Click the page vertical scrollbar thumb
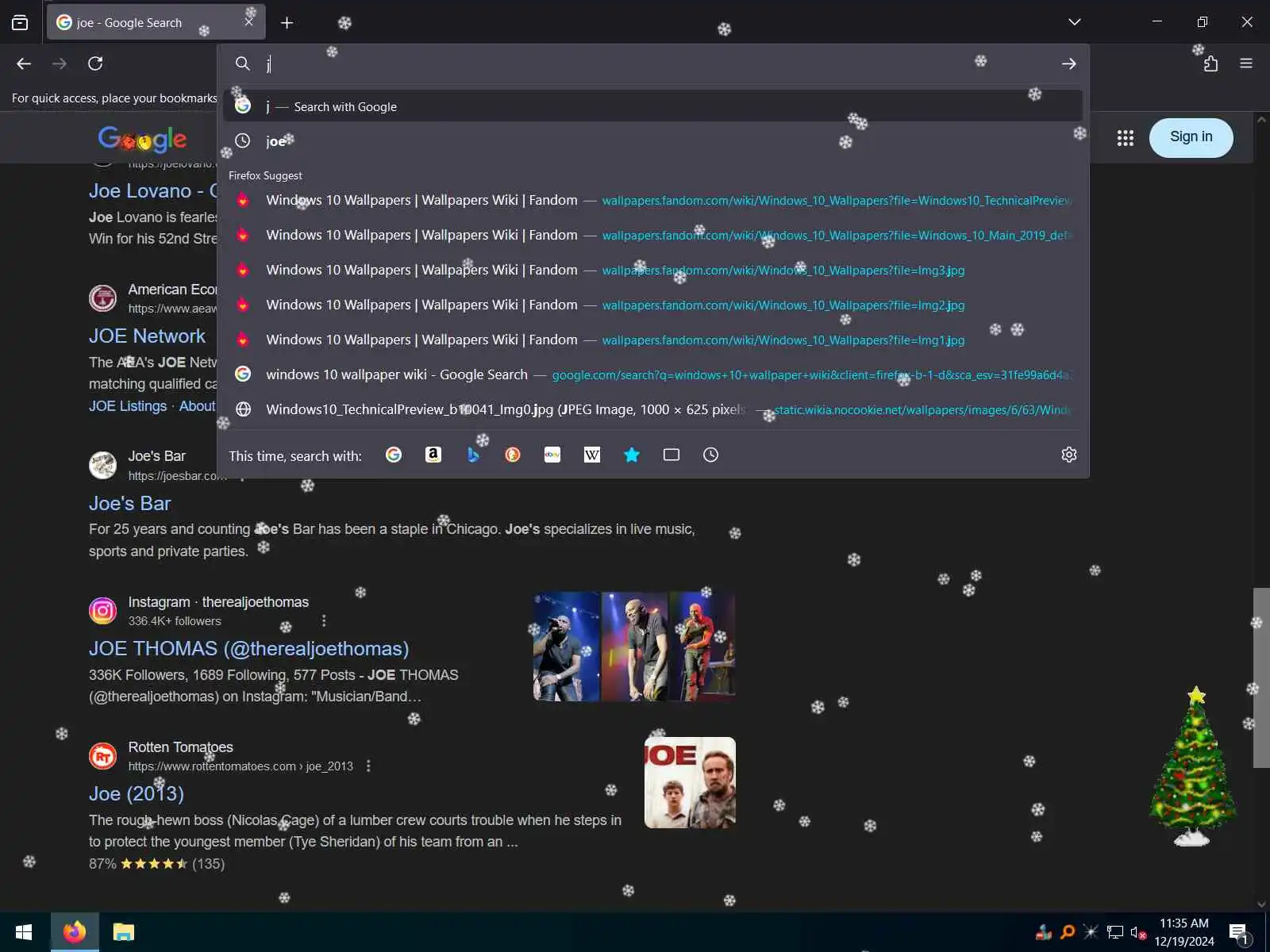Screen dimensions: 1270x952 tap(1261, 678)
